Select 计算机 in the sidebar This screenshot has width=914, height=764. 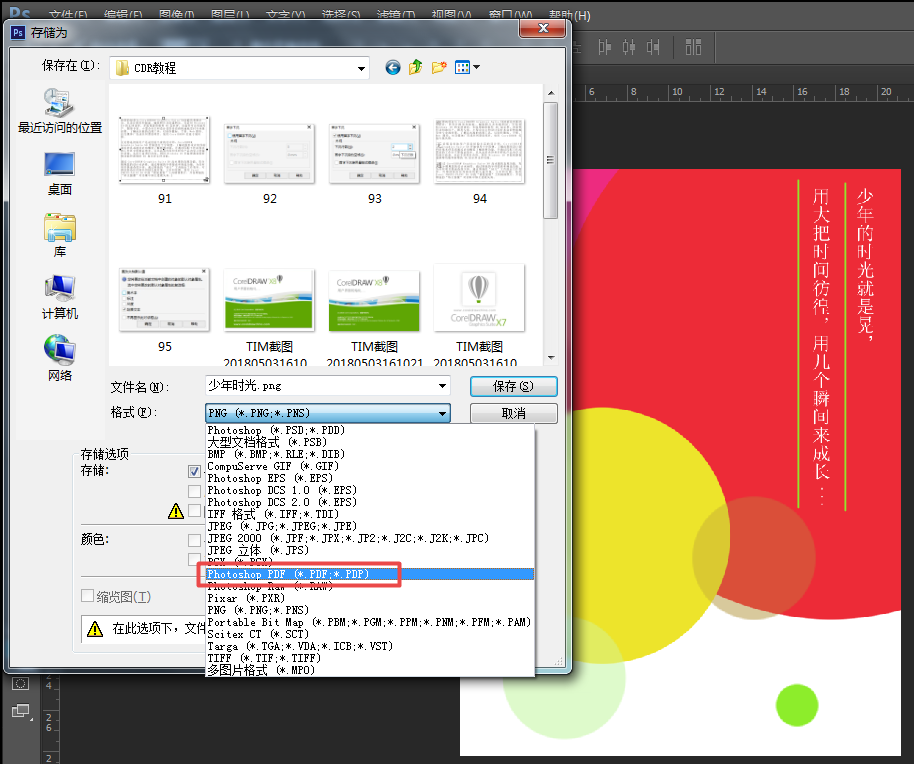coord(58,293)
